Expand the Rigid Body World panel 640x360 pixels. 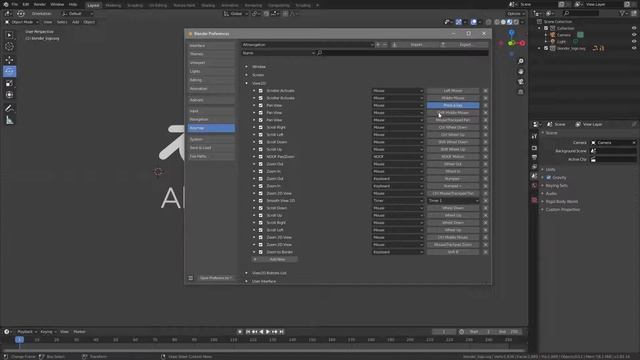[562, 202]
